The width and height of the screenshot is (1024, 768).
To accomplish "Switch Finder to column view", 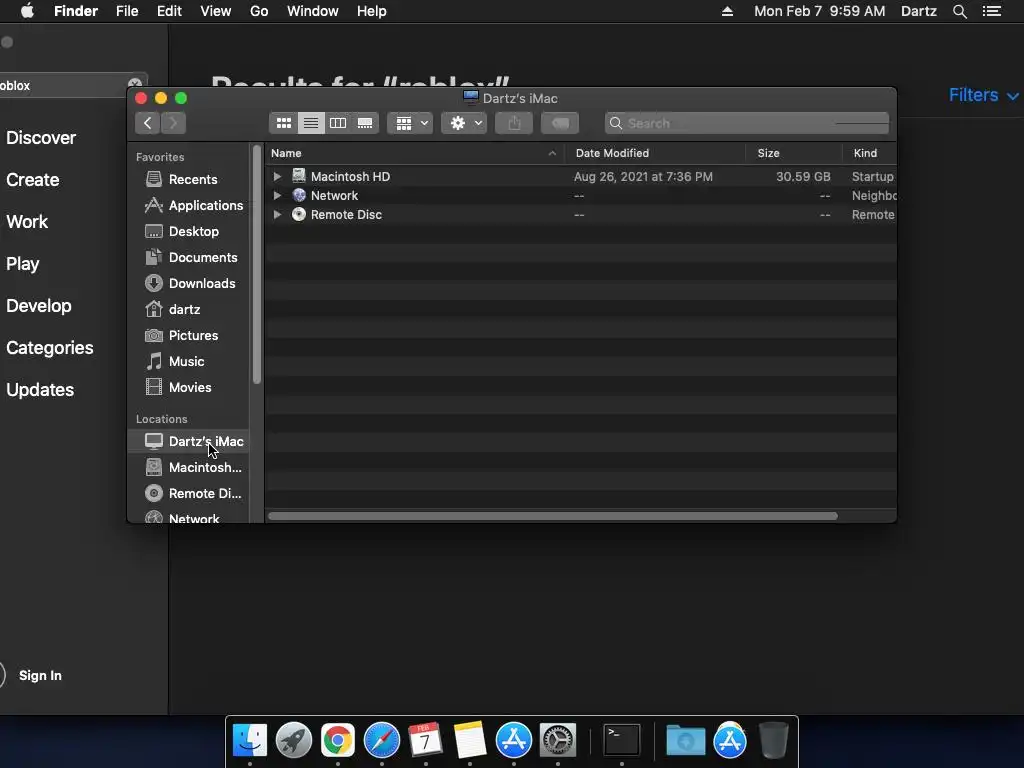I will point(338,123).
